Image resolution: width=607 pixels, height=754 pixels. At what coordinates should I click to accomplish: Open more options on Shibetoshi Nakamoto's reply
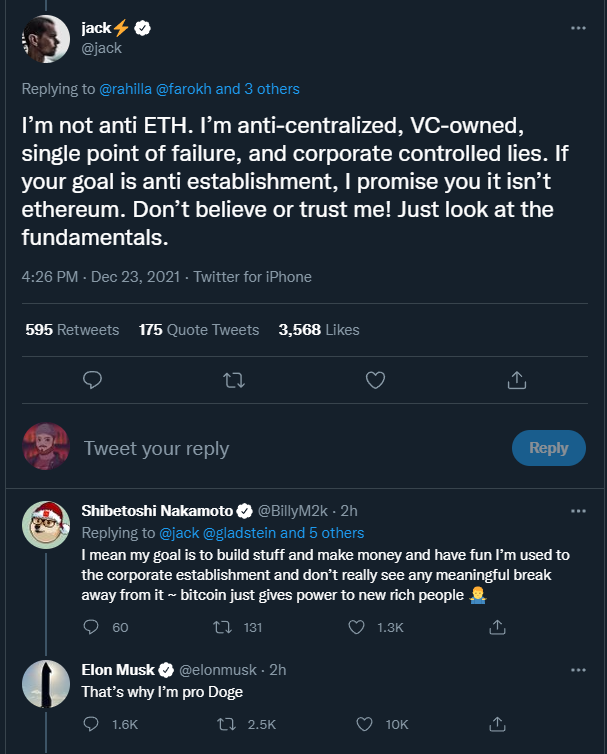[x=578, y=511]
